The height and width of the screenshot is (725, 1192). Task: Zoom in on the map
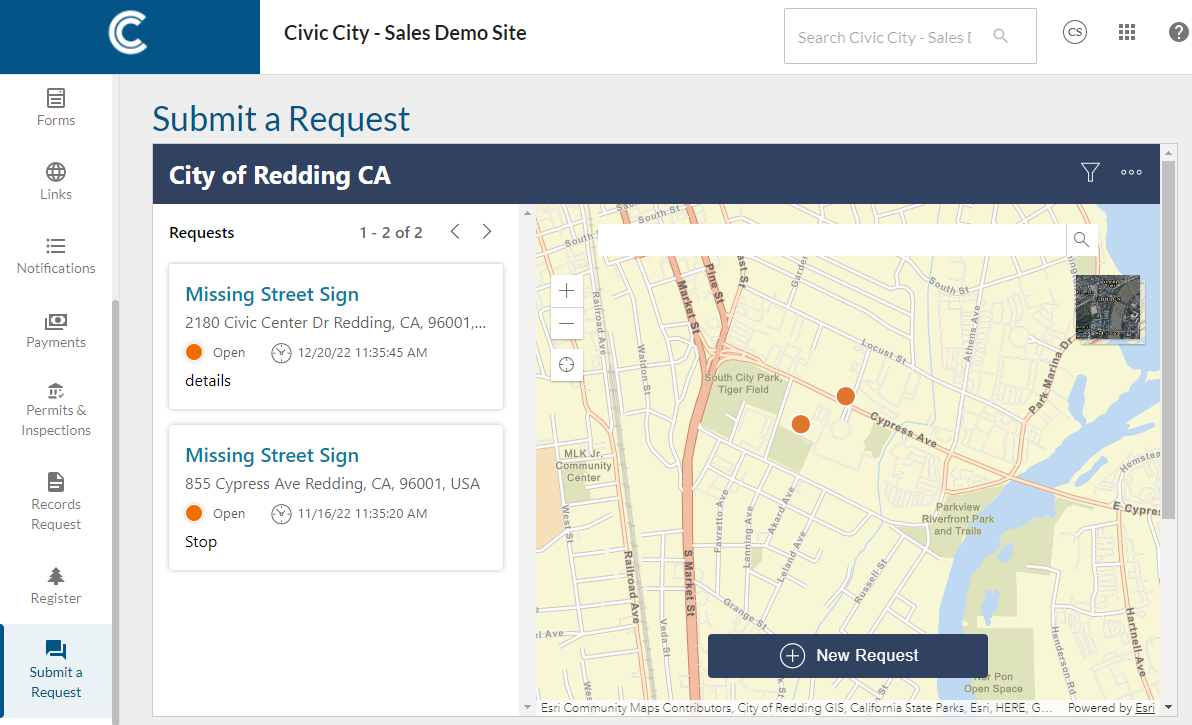coord(566,290)
